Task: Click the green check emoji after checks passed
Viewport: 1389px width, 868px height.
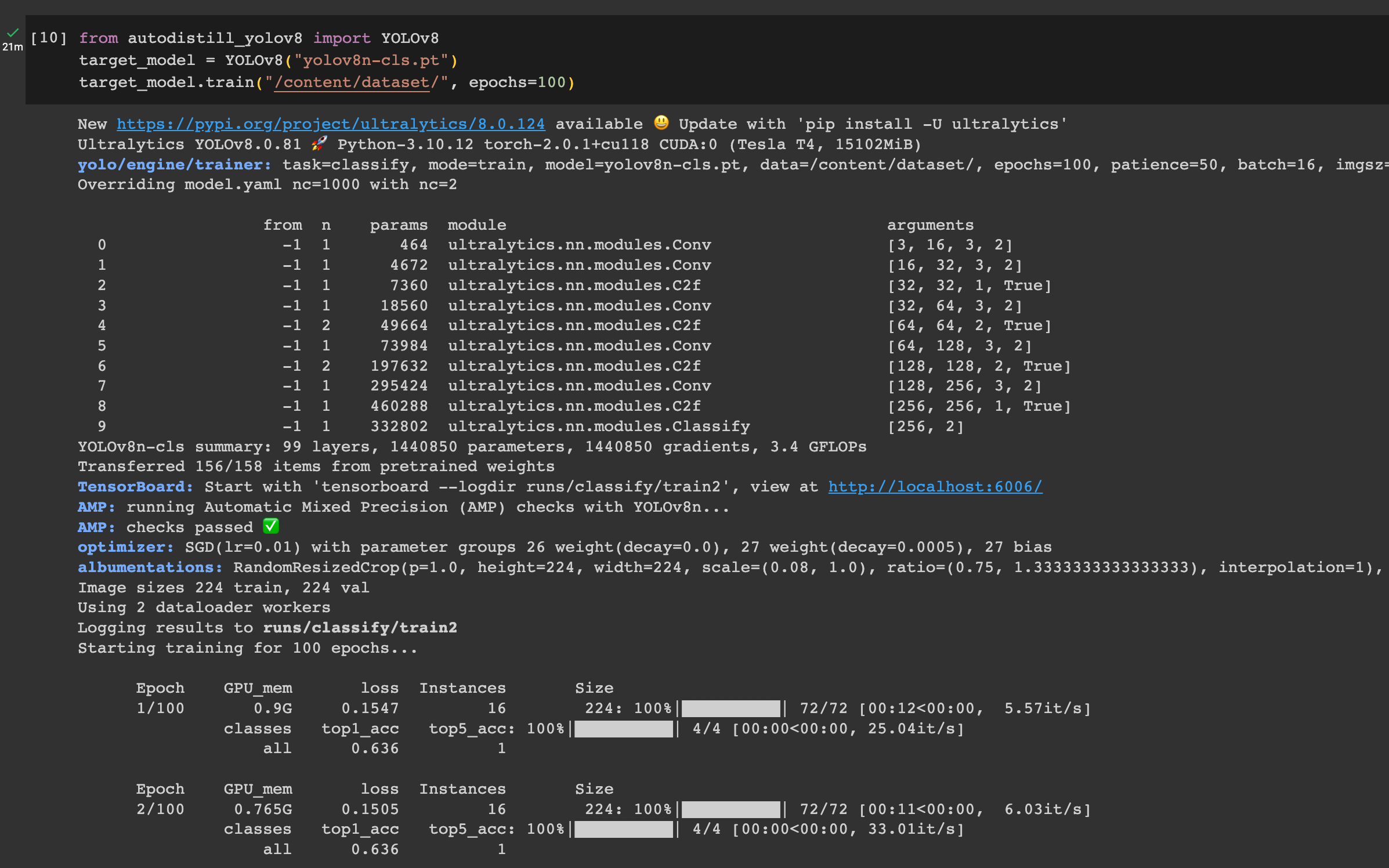Action: (271, 526)
